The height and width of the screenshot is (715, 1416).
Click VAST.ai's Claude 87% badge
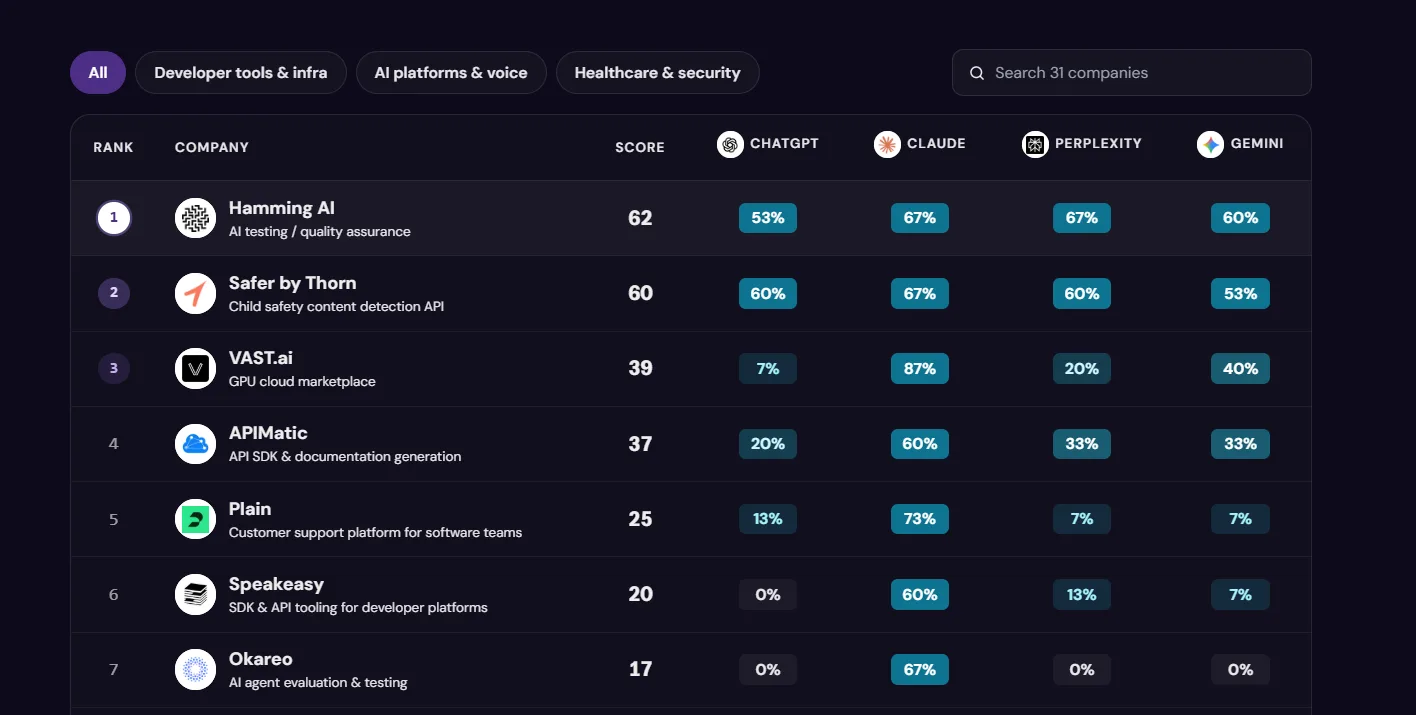tap(920, 368)
